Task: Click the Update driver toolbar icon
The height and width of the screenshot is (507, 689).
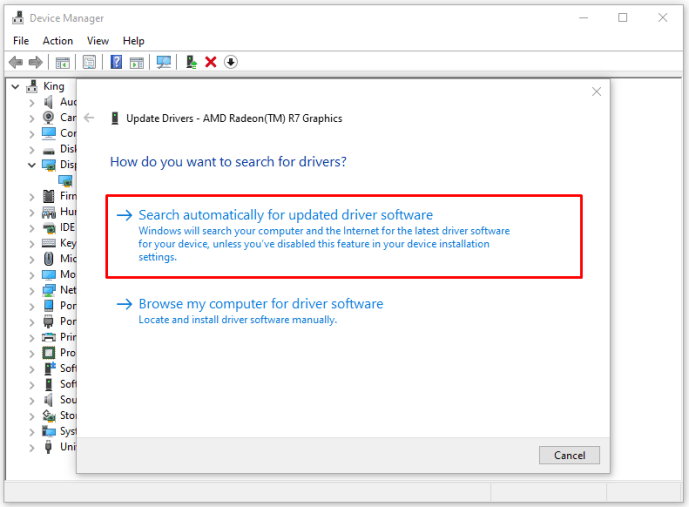Action: [x=191, y=62]
